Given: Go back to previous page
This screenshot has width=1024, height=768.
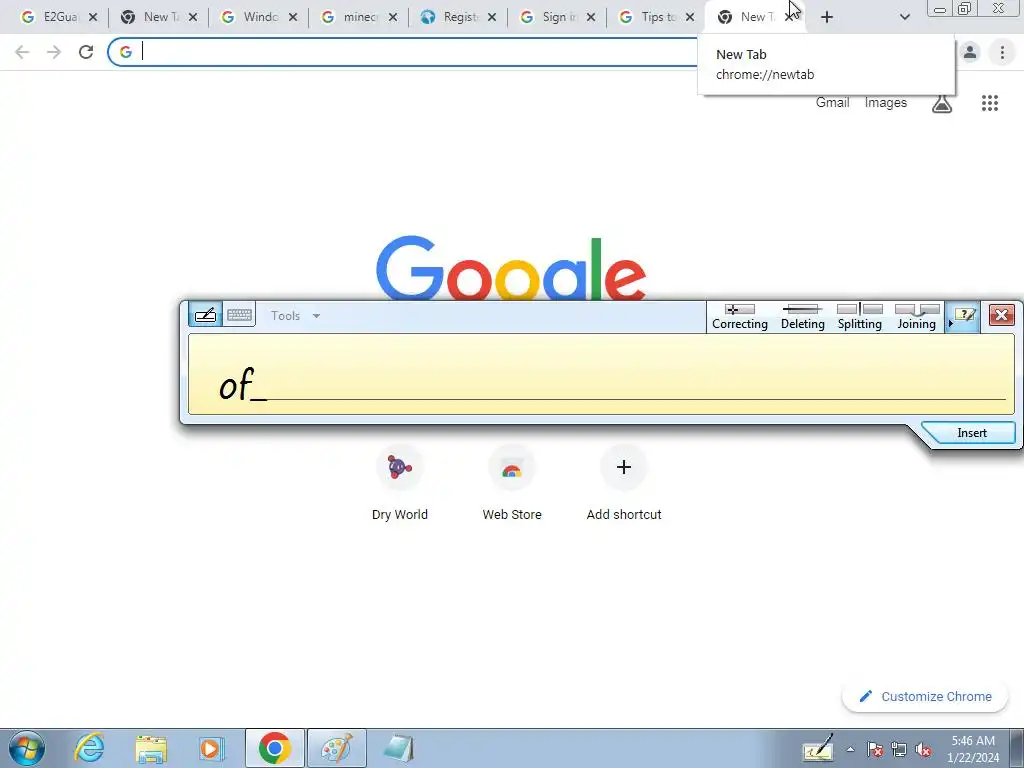Looking at the screenshot, I should coord(22,52).
